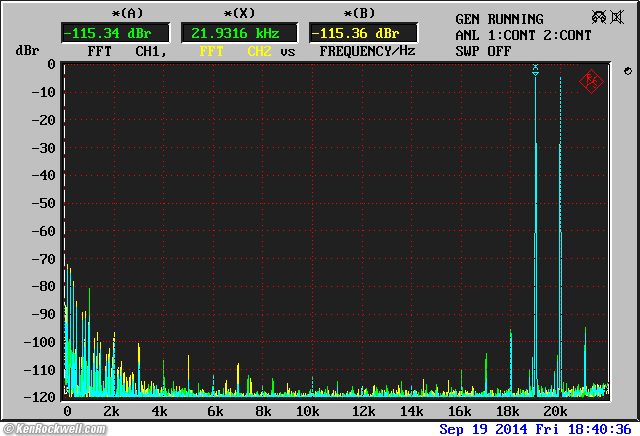Viewport: 640px width, 436px height.
Task: Click the small circle marker right of graph
Action: click(626, 71)
